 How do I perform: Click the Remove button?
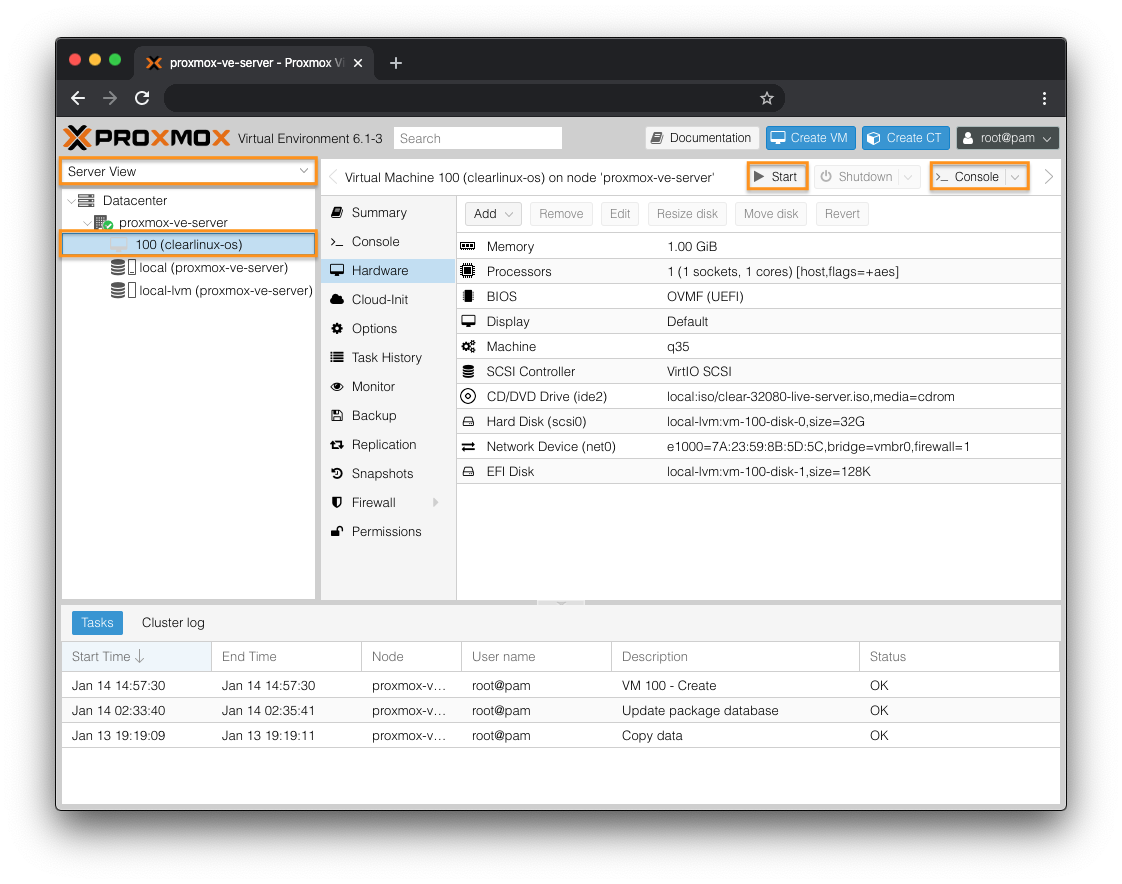click(561, 214)
